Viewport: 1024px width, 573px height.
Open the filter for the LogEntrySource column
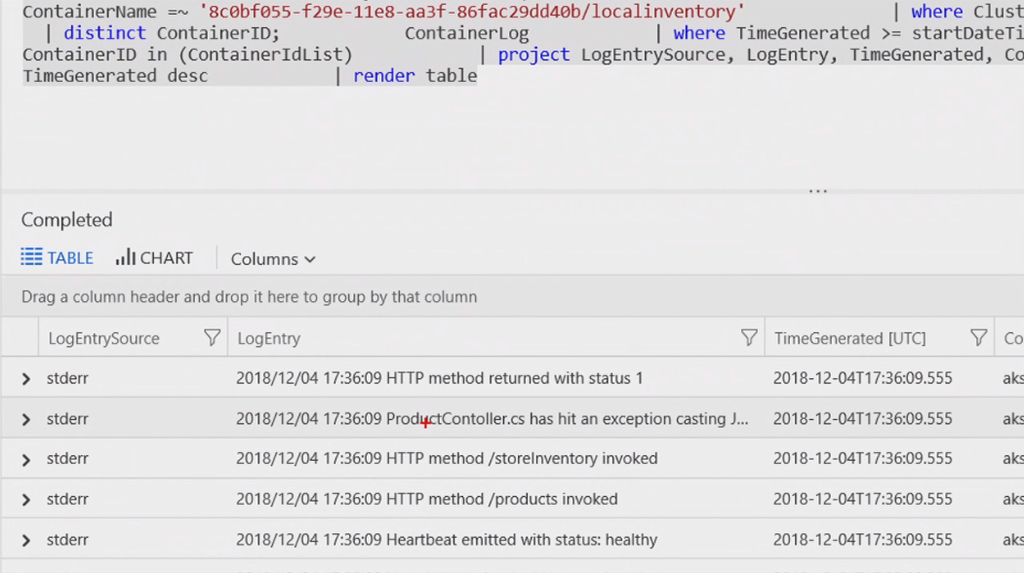(212, 338)
